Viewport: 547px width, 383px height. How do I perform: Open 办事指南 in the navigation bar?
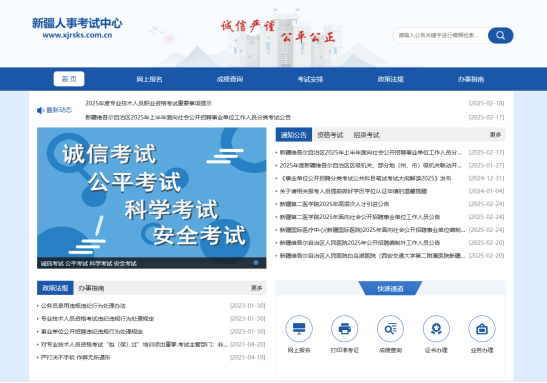471,79
